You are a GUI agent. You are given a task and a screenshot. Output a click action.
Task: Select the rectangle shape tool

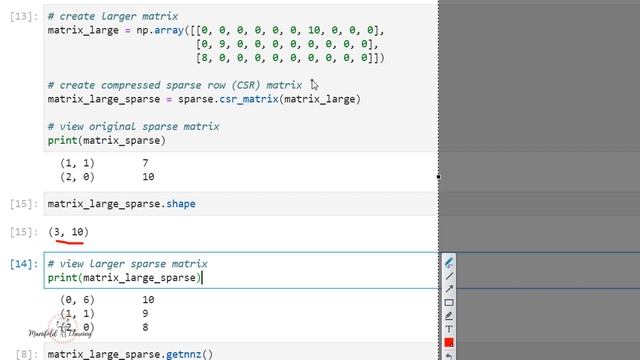pyautogui.click(x=449, y=302)
